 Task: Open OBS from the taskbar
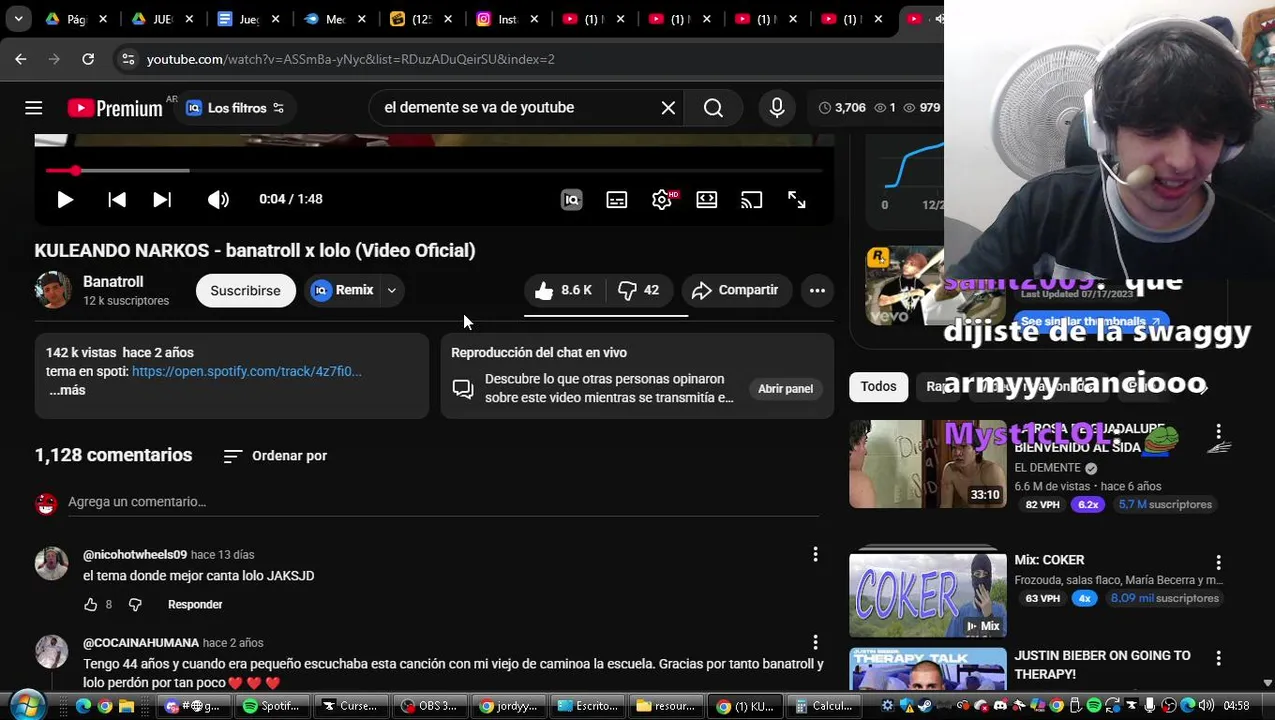(429, 706)
